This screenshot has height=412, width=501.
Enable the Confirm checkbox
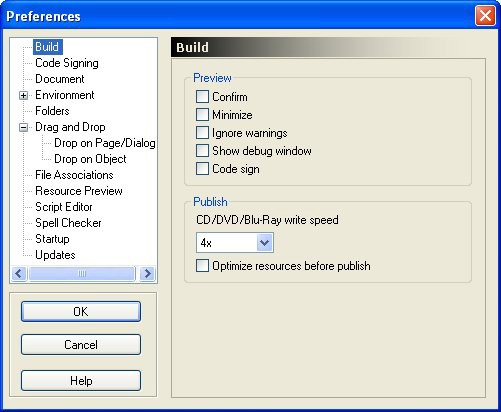pyautogui.click(x=202, y=97)
